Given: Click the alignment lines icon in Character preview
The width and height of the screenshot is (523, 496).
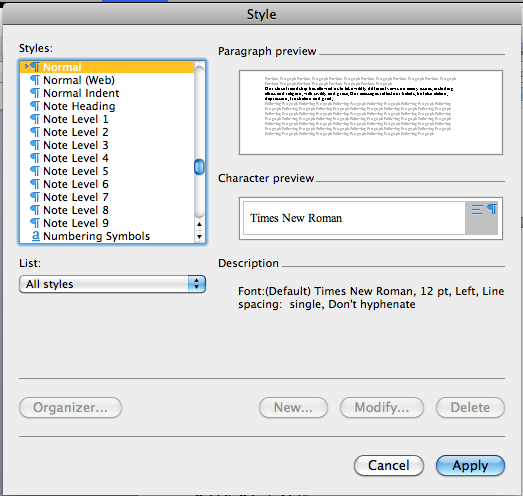Looking at the screenshot, I should coord(477,210).
